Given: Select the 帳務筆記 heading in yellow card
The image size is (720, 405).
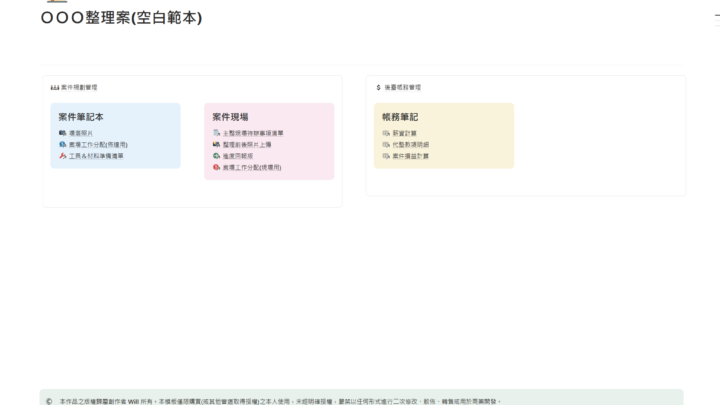Looking at the screenshot, I should click(x=400, y=117).
